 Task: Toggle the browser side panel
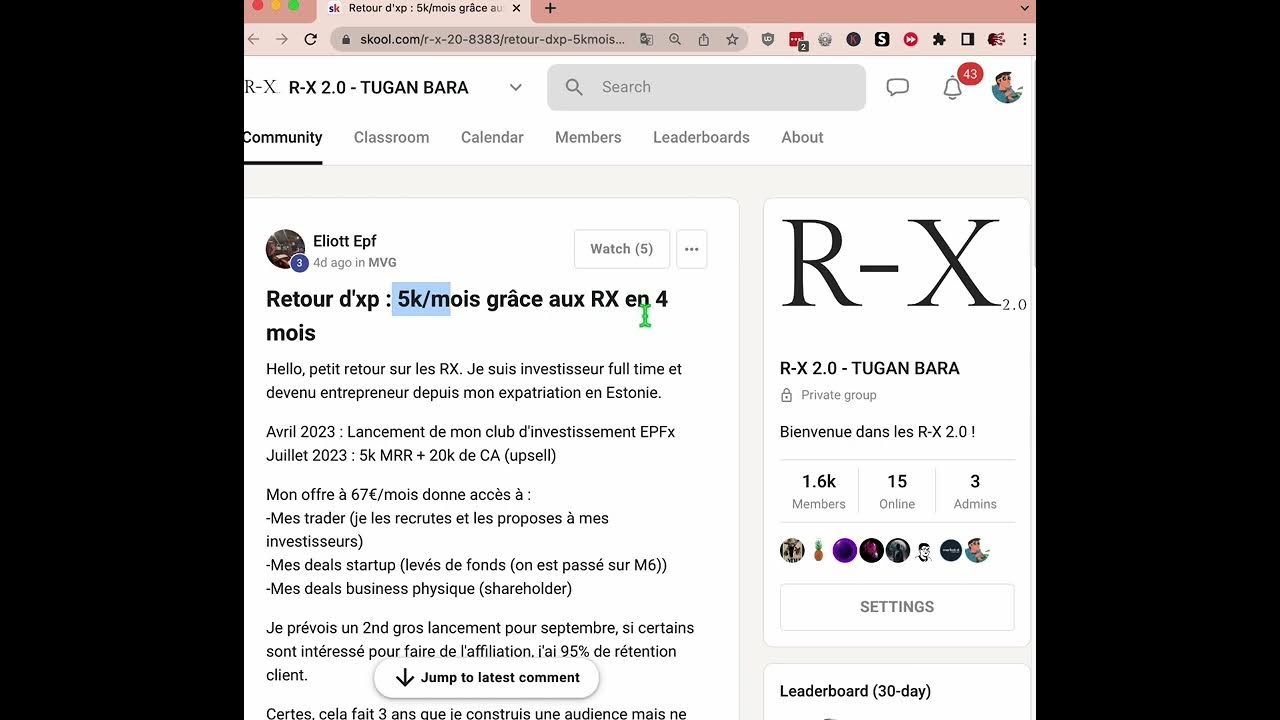click(x=967, y=39)
